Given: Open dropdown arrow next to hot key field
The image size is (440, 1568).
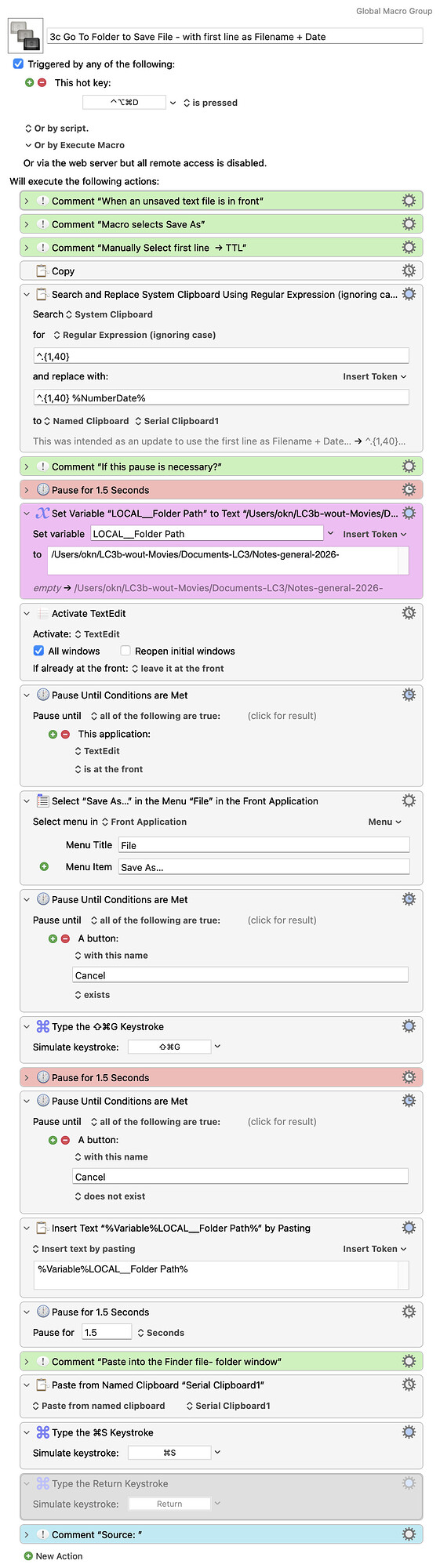Looking at the screenshot, I should coord(173,103).
